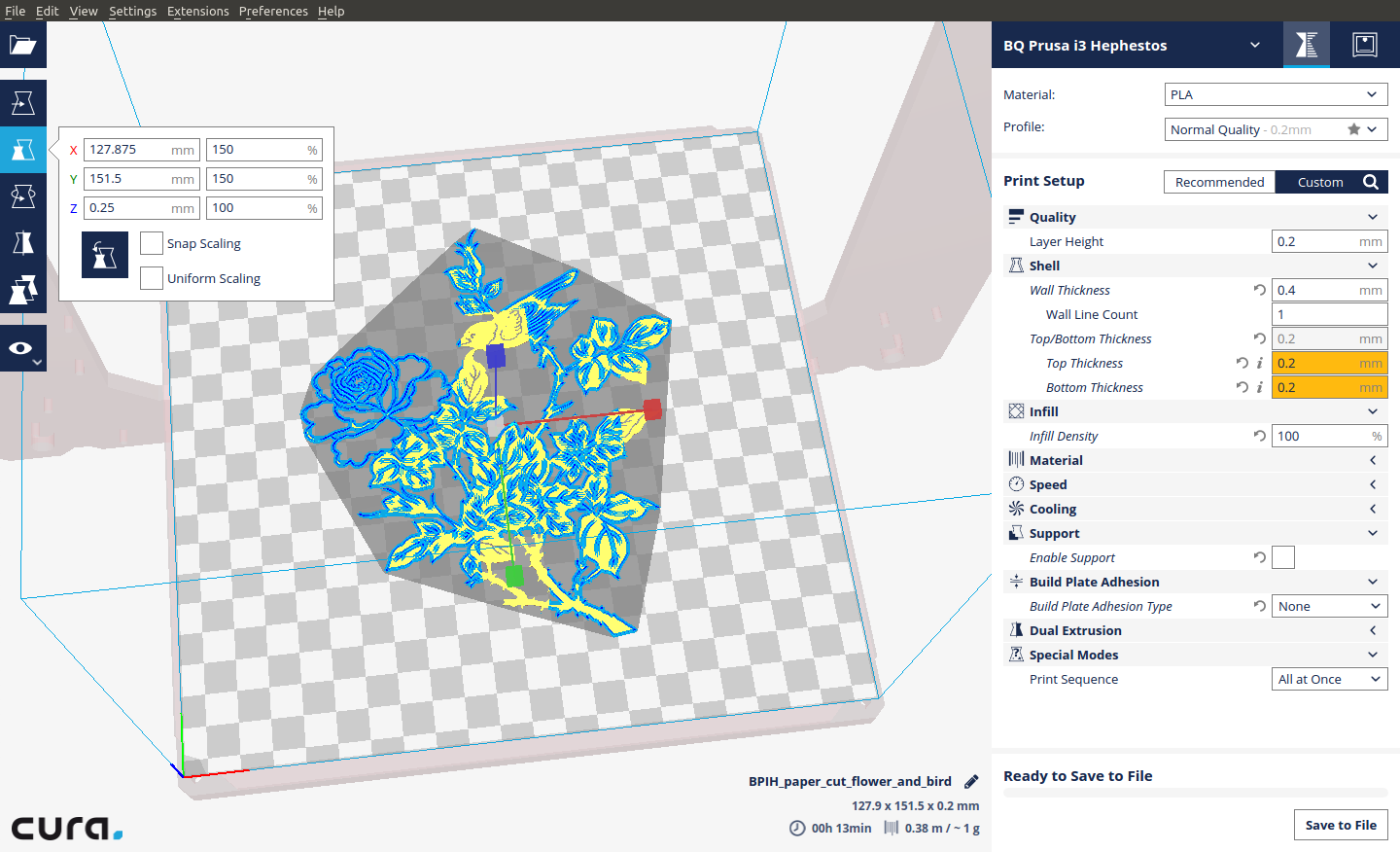This screenshot has height=852, width=1400.
Task: Open the Preferences menu
Action: click(x=273, y=11)
